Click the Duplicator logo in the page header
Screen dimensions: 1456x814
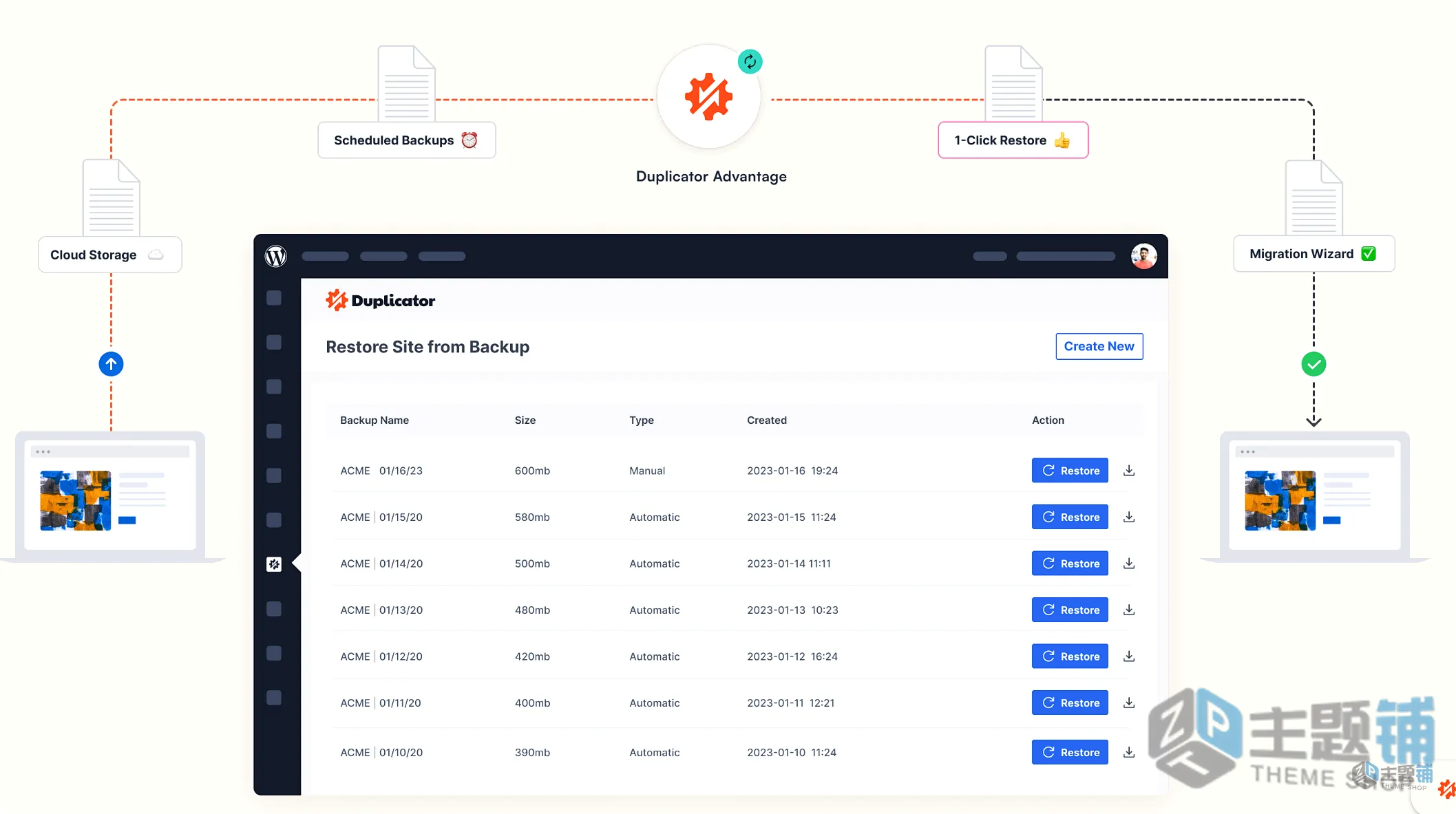click(380, 300)
